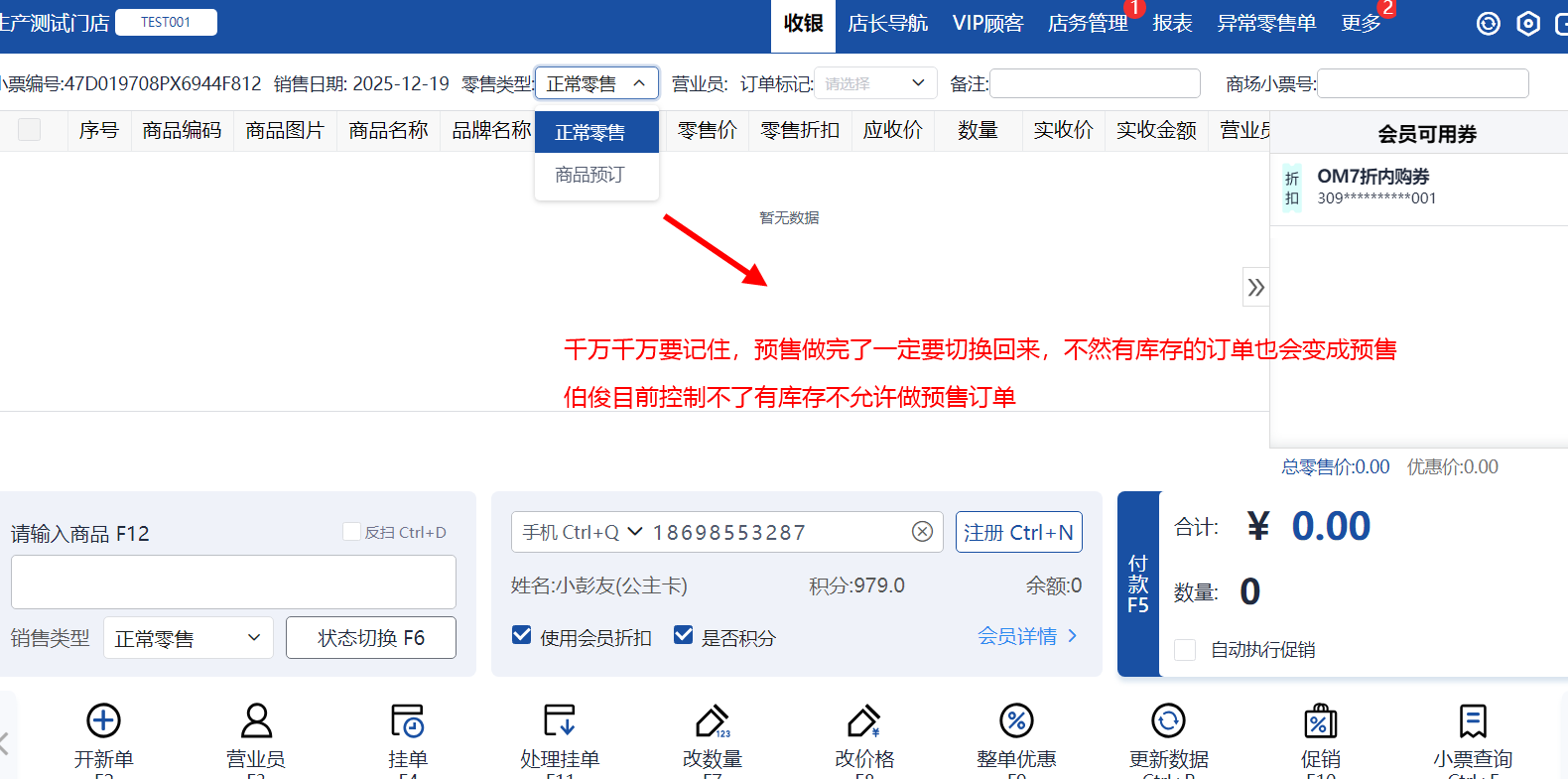Click the 挂单 hold-order icon
This screenshot has width=1568, height=779.
[407, 721]
